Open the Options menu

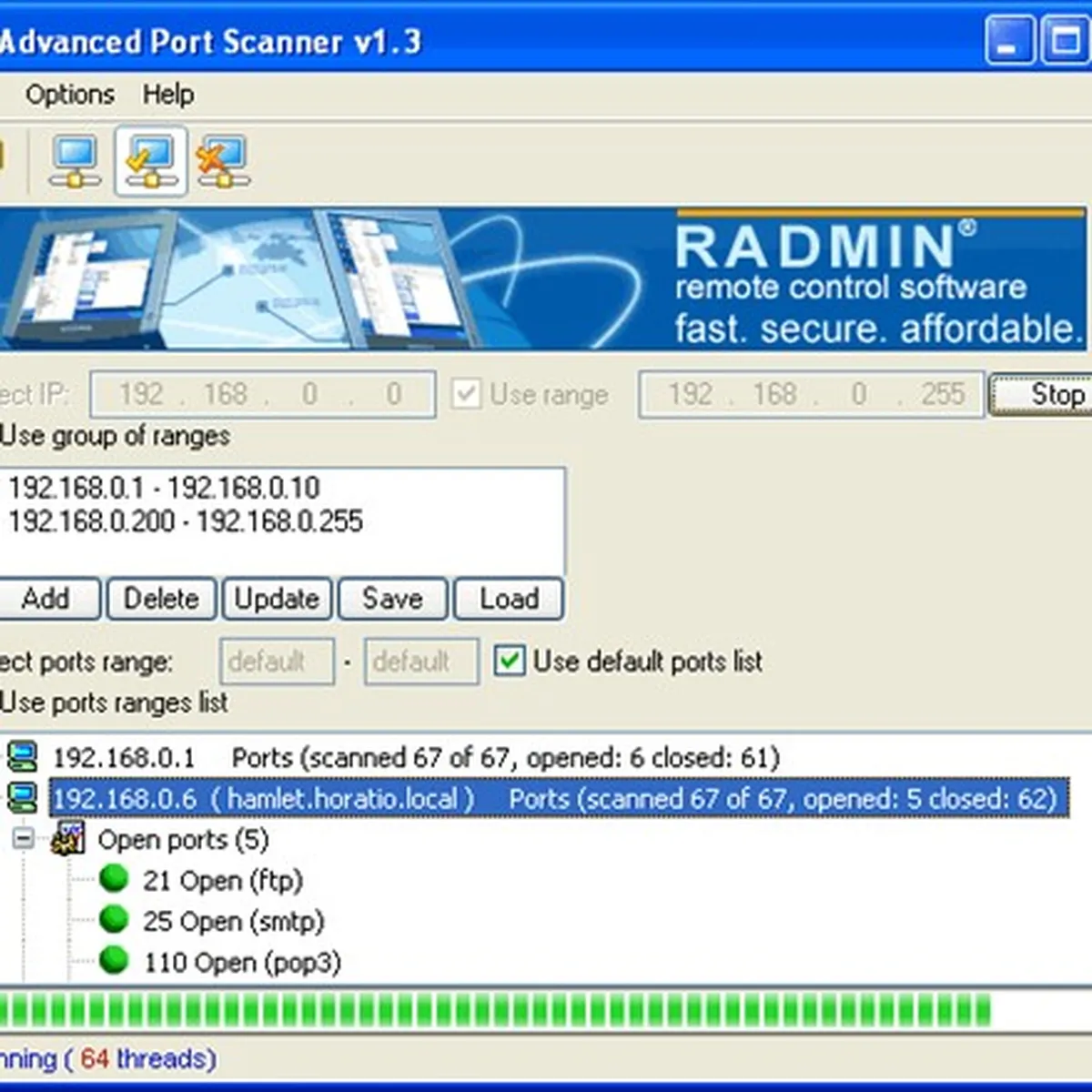70,95
